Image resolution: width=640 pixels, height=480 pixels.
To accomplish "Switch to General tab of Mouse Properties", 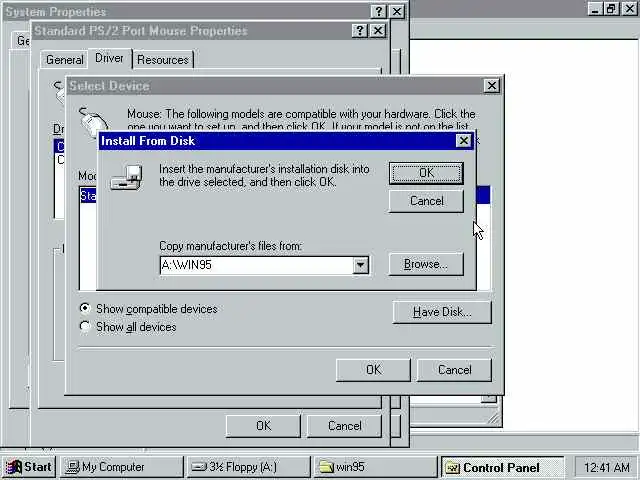I will click(64, 60).
